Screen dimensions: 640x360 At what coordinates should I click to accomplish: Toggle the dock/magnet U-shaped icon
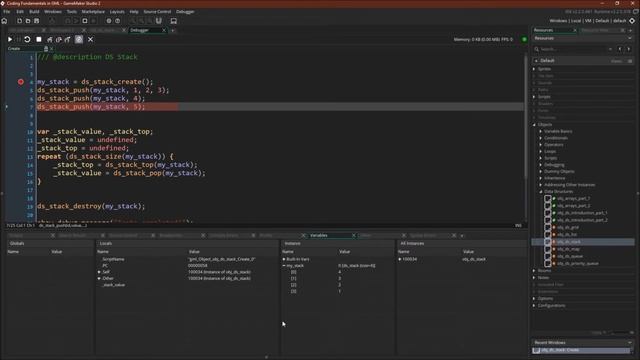[x=159, y=21]
